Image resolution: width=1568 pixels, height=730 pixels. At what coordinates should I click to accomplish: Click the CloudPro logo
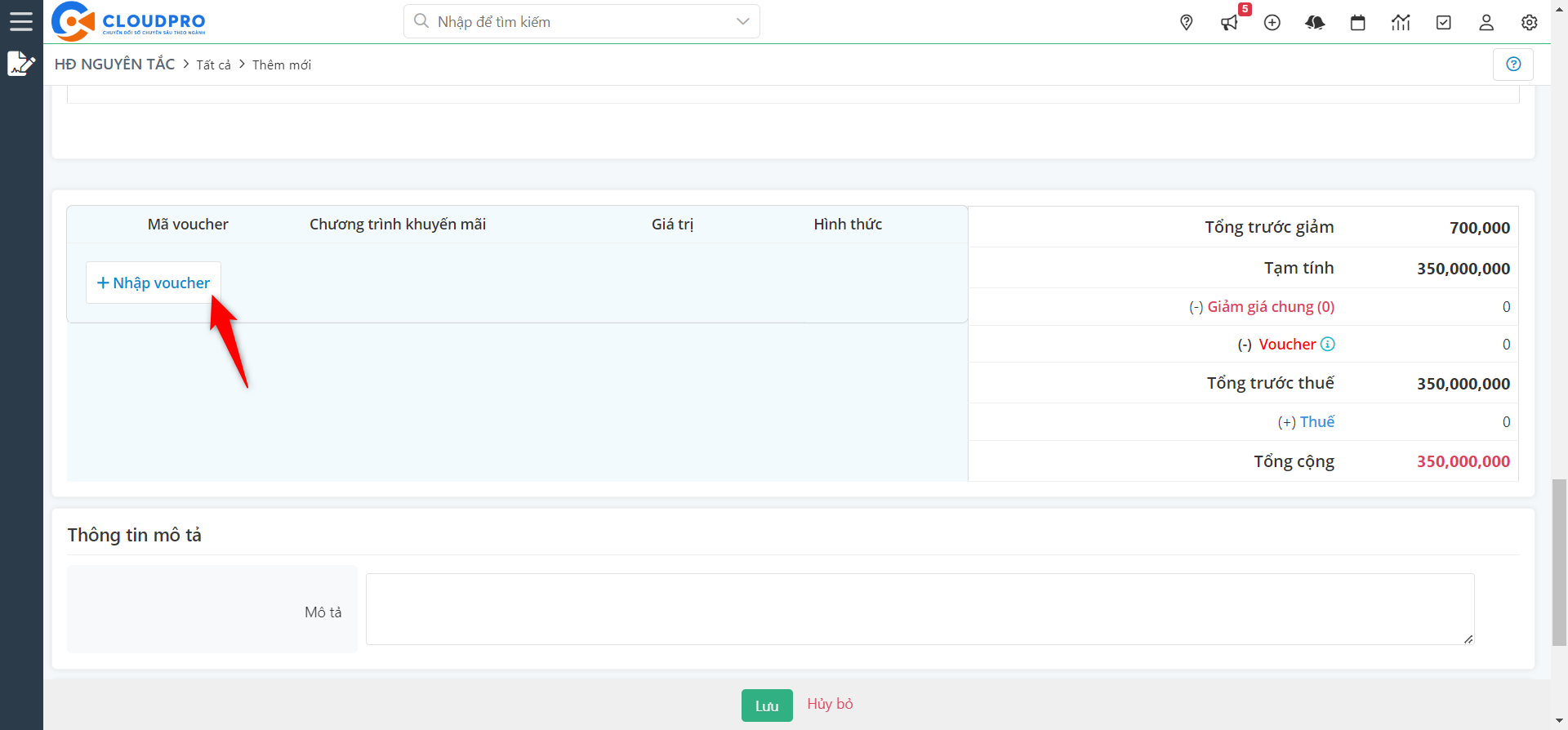pyautogui.click(x=128, y=21)
